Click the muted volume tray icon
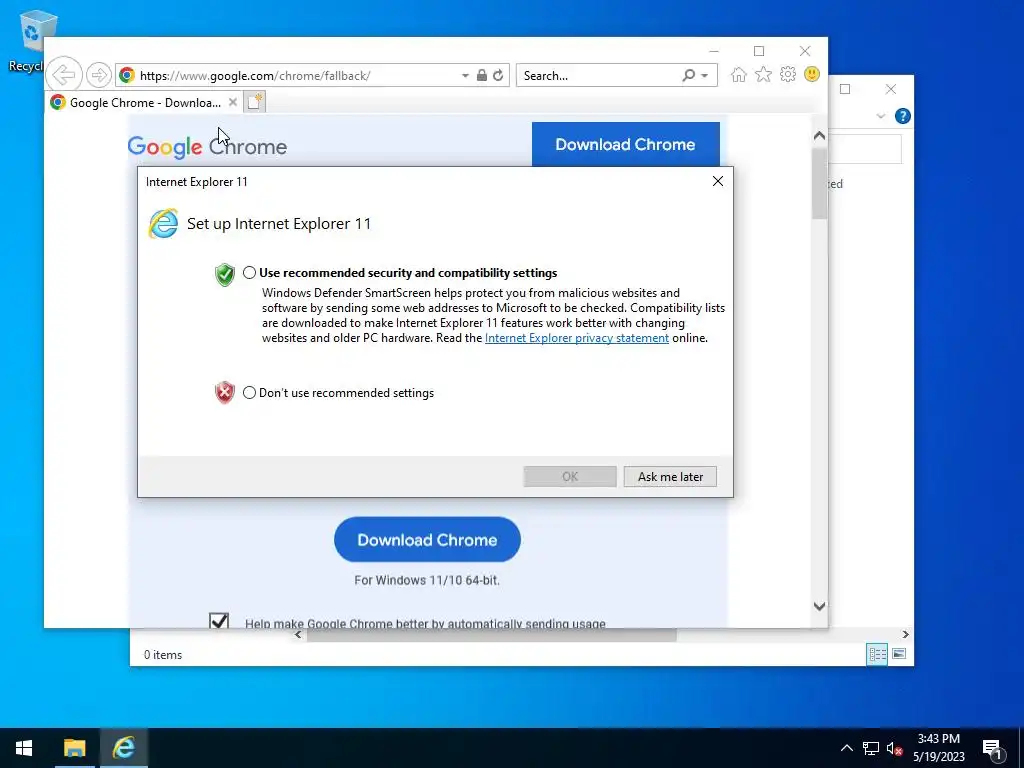 [x=895, y=748]
